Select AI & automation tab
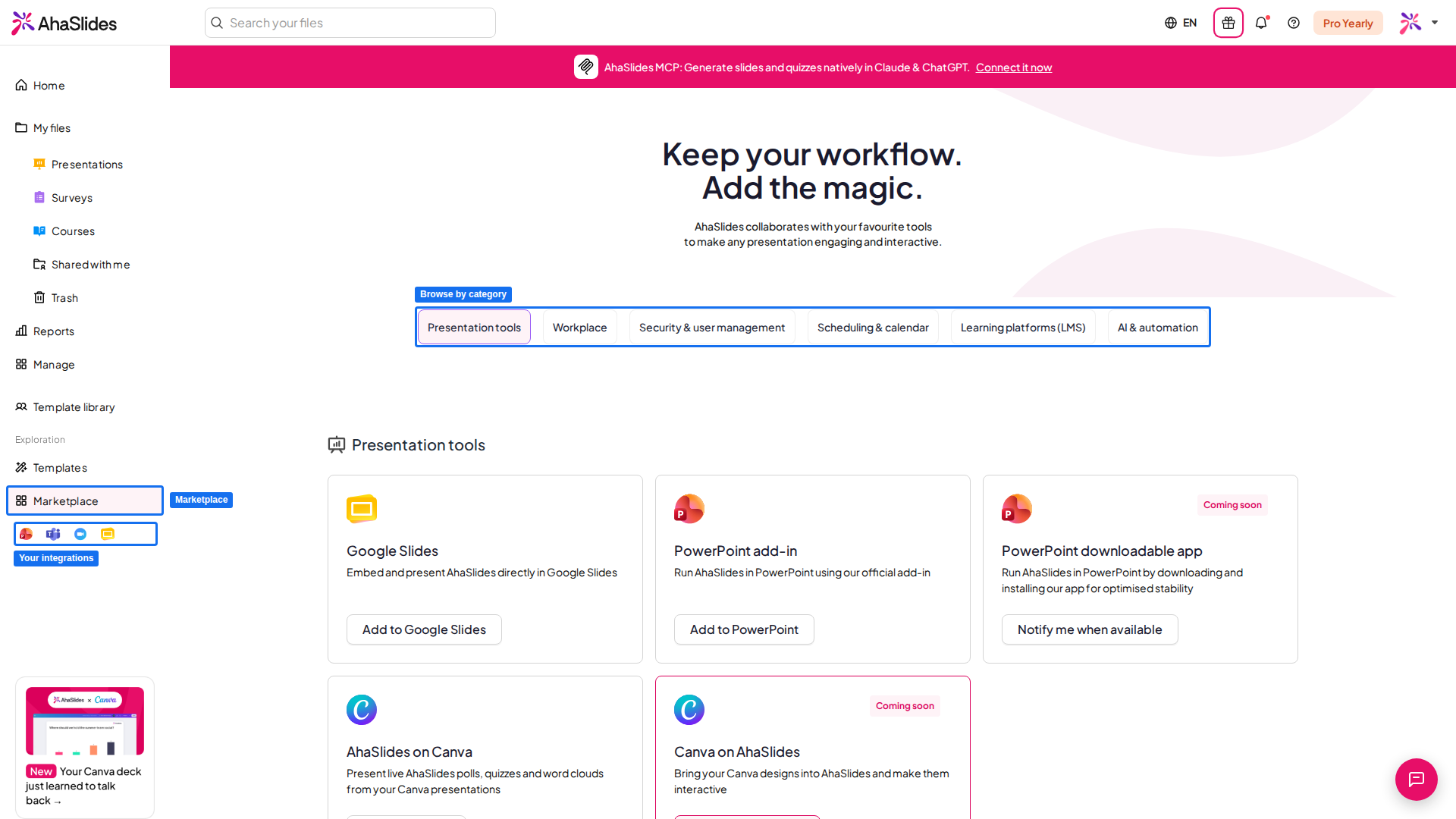 (x=1157, y=327)
